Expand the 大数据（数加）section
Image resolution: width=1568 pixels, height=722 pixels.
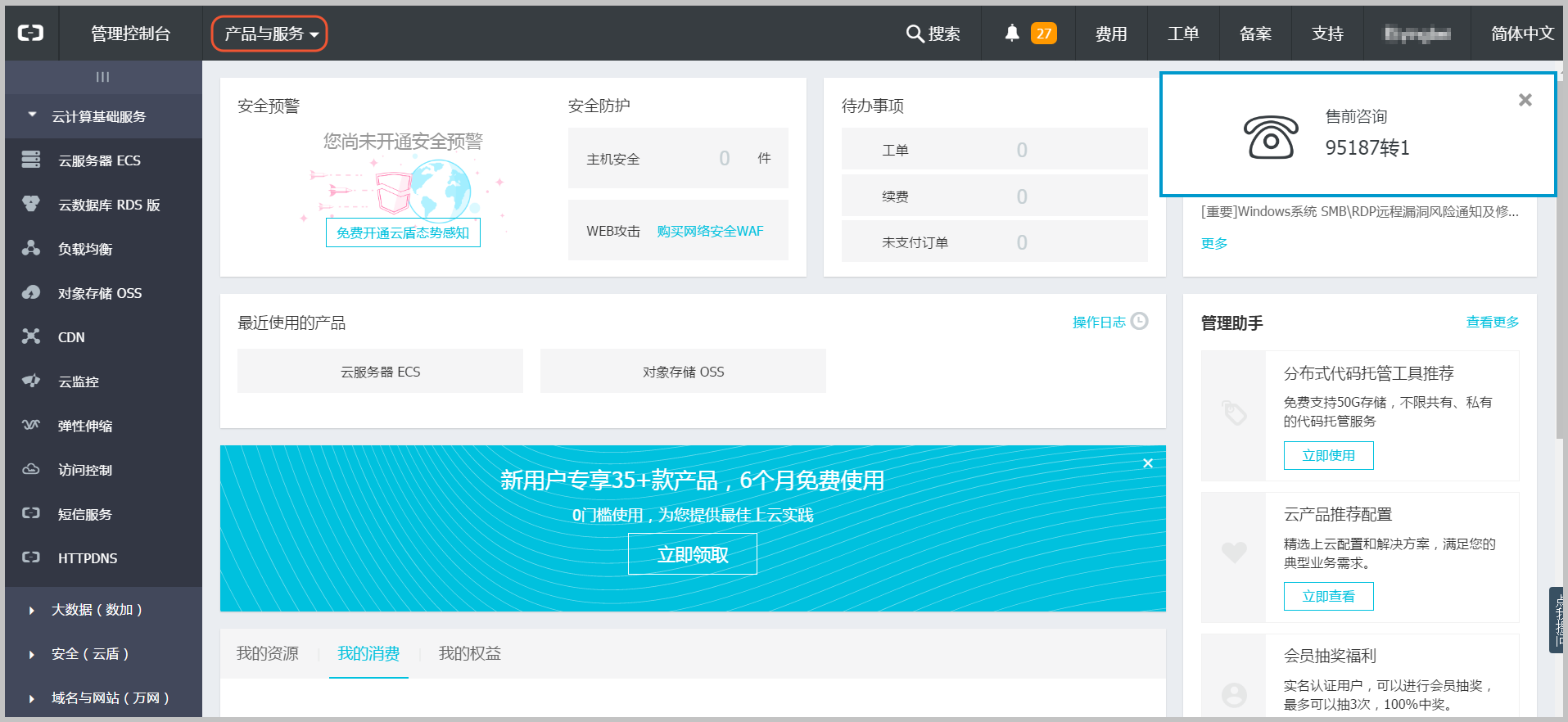tap(103, 610)
